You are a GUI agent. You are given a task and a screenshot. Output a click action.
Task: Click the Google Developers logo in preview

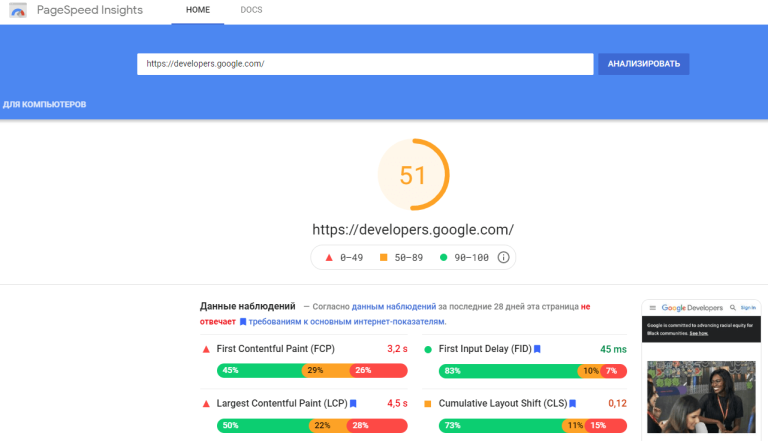692,308
